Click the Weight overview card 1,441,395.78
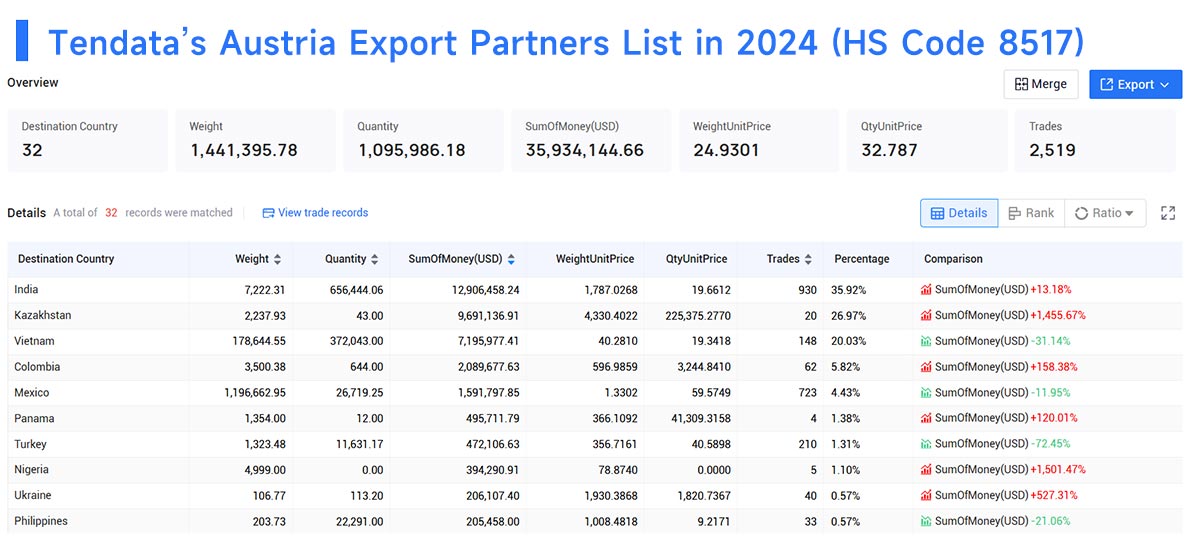 (255, 140)
